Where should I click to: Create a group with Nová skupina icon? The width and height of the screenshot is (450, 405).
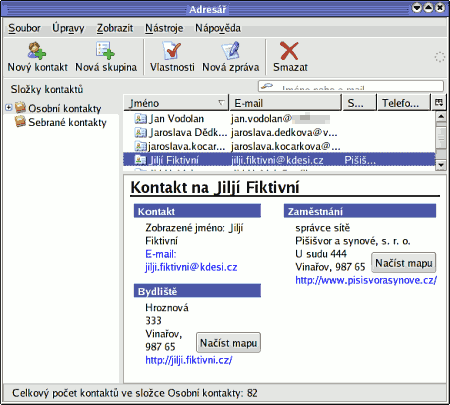[x=105, y=50]
